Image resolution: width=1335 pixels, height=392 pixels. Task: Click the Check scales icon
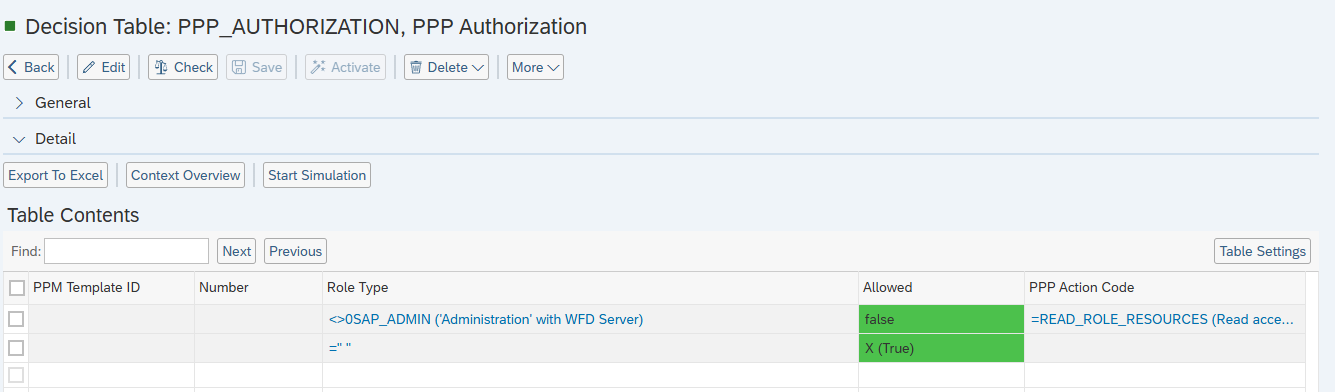pos(160,67)
